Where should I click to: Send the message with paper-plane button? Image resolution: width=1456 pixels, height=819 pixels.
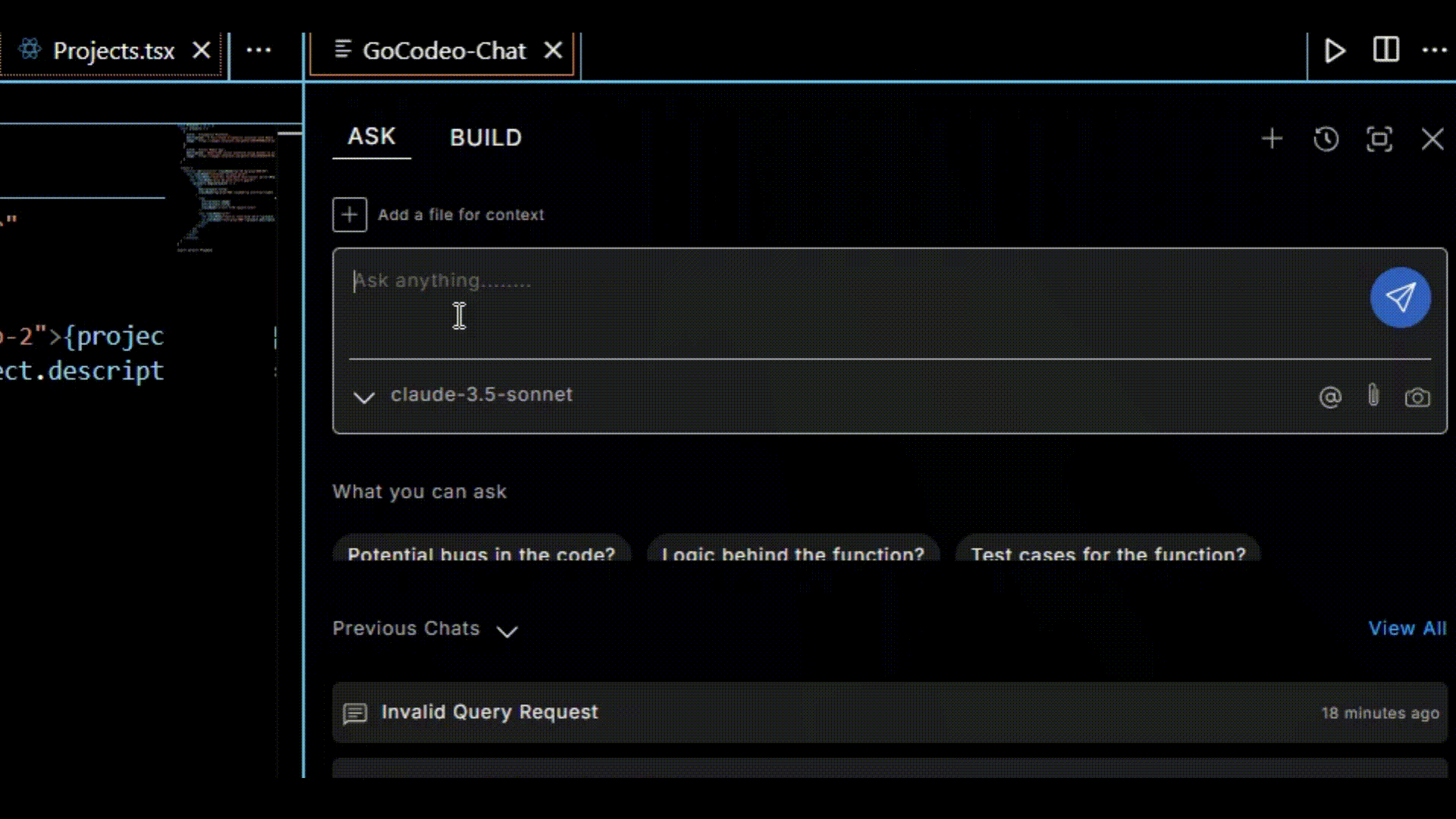(x=1400, y=297)
